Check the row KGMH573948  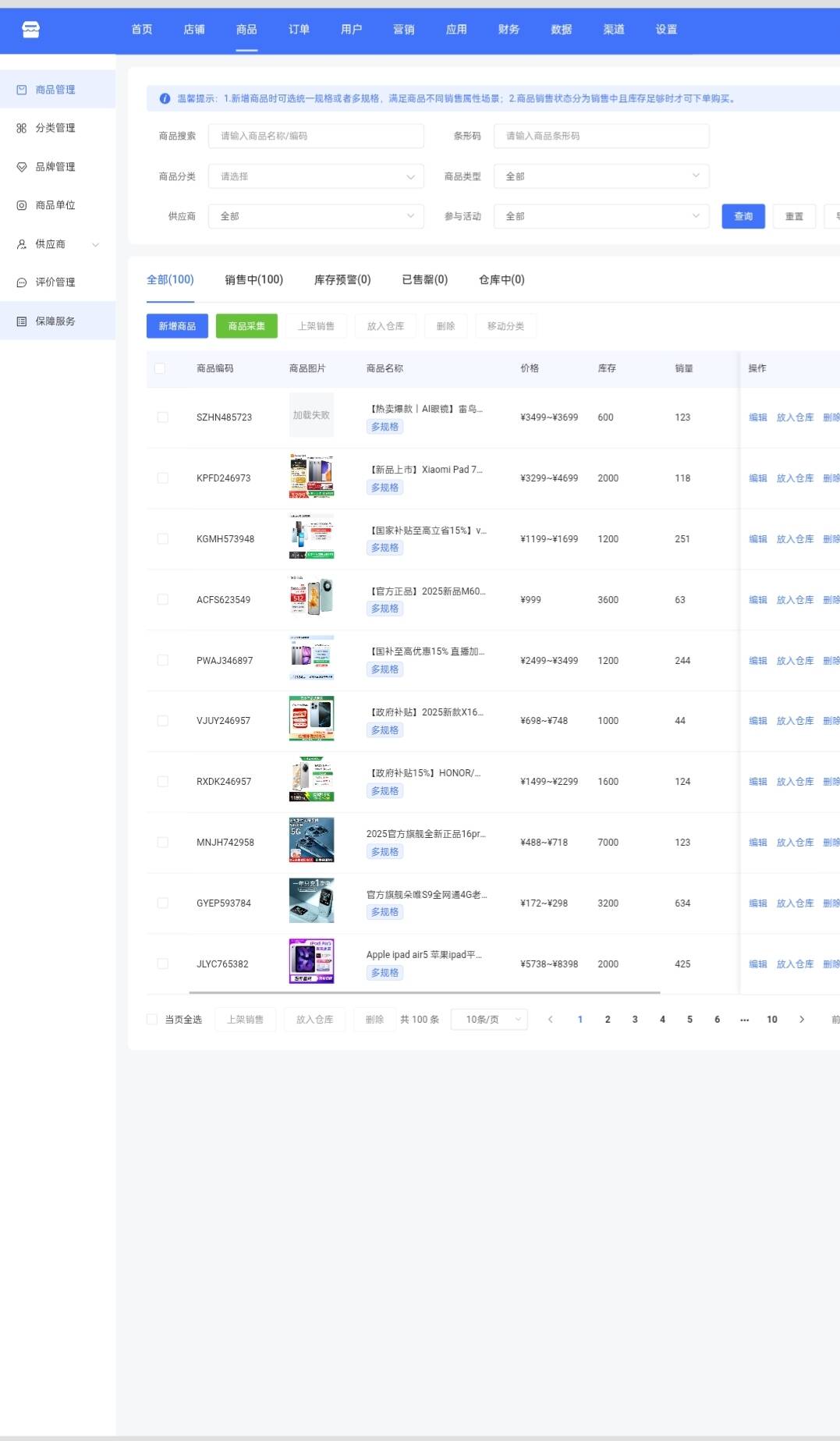point(163,539)
